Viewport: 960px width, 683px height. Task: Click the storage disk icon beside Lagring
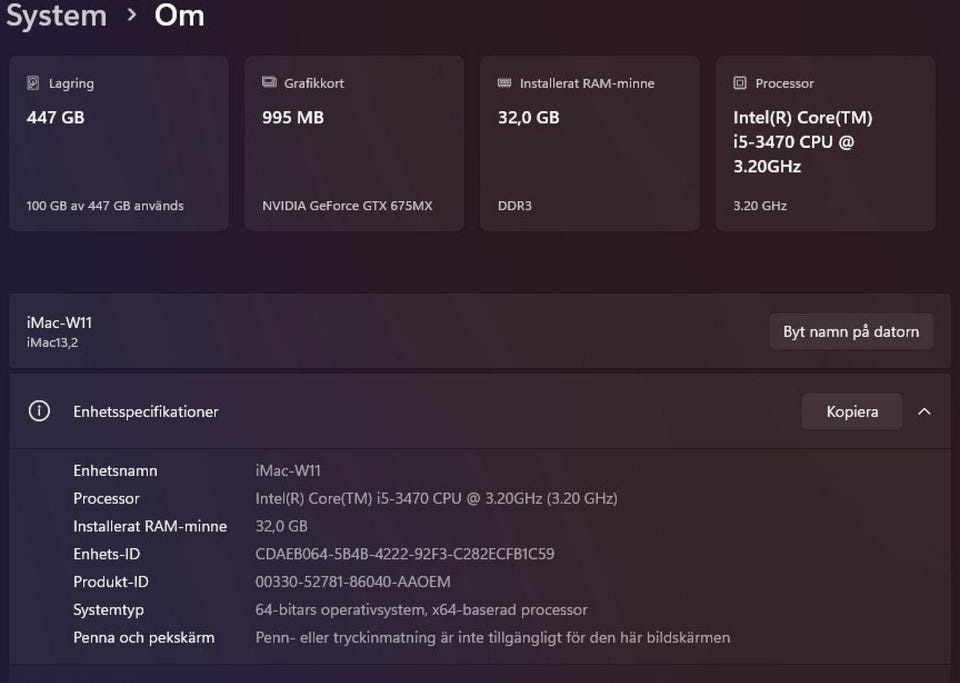click(33, 84)
